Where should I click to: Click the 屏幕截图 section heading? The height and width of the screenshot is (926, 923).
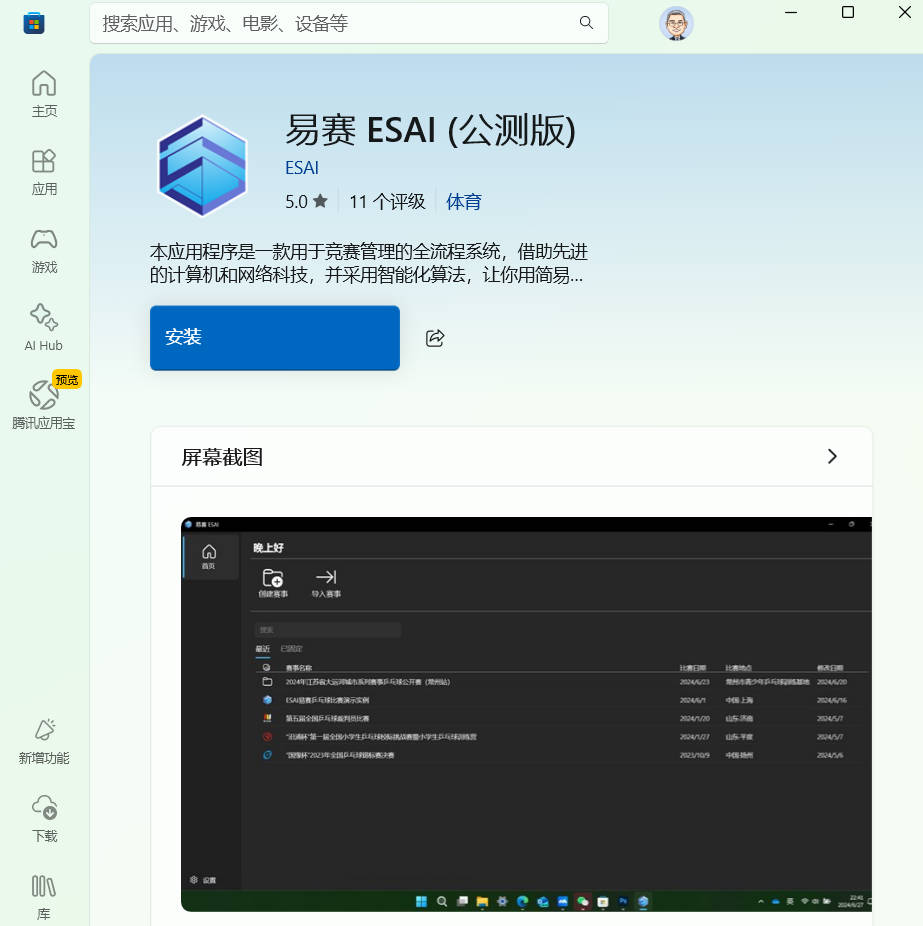point(222,457)
